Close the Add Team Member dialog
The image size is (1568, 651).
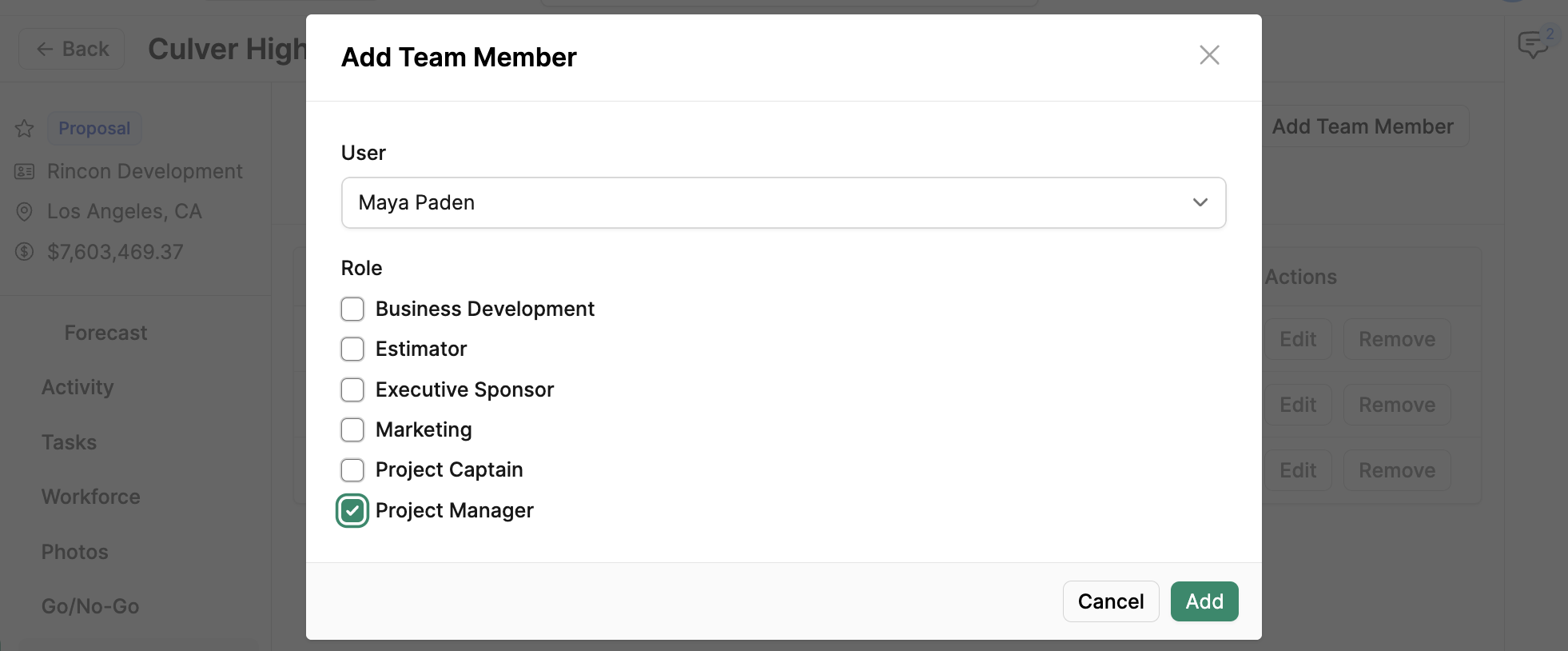[x=1209, y=55]
